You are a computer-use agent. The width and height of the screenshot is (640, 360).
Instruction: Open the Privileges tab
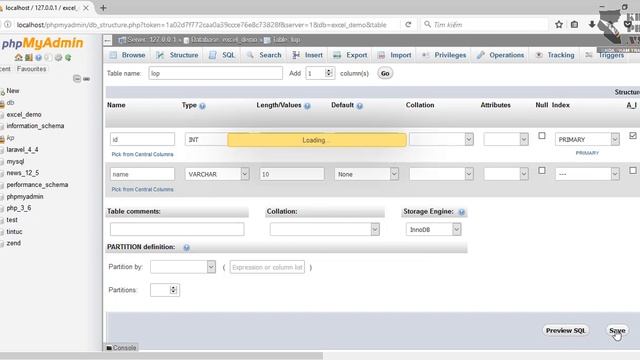(x=444, y=55)
